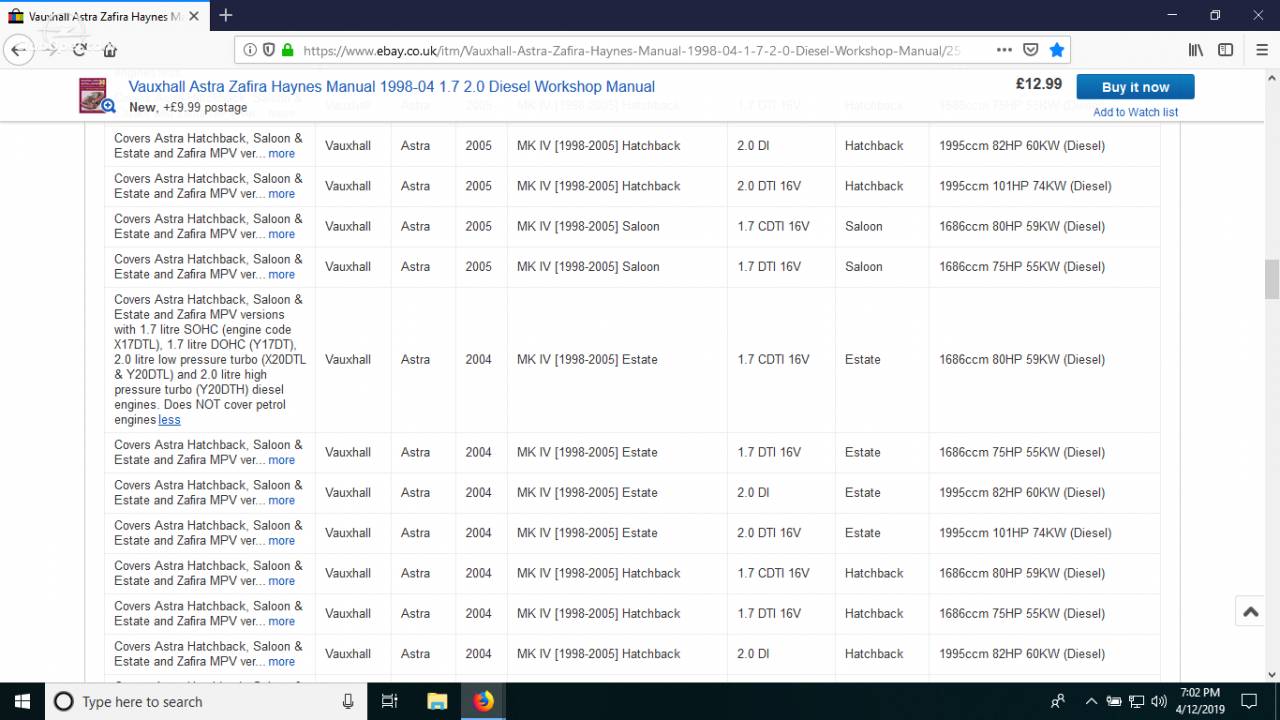Click Firefox icon on taskbar
Viewport: 1280px width, 720px height.
pyautogui.click(x=484, y=701)
